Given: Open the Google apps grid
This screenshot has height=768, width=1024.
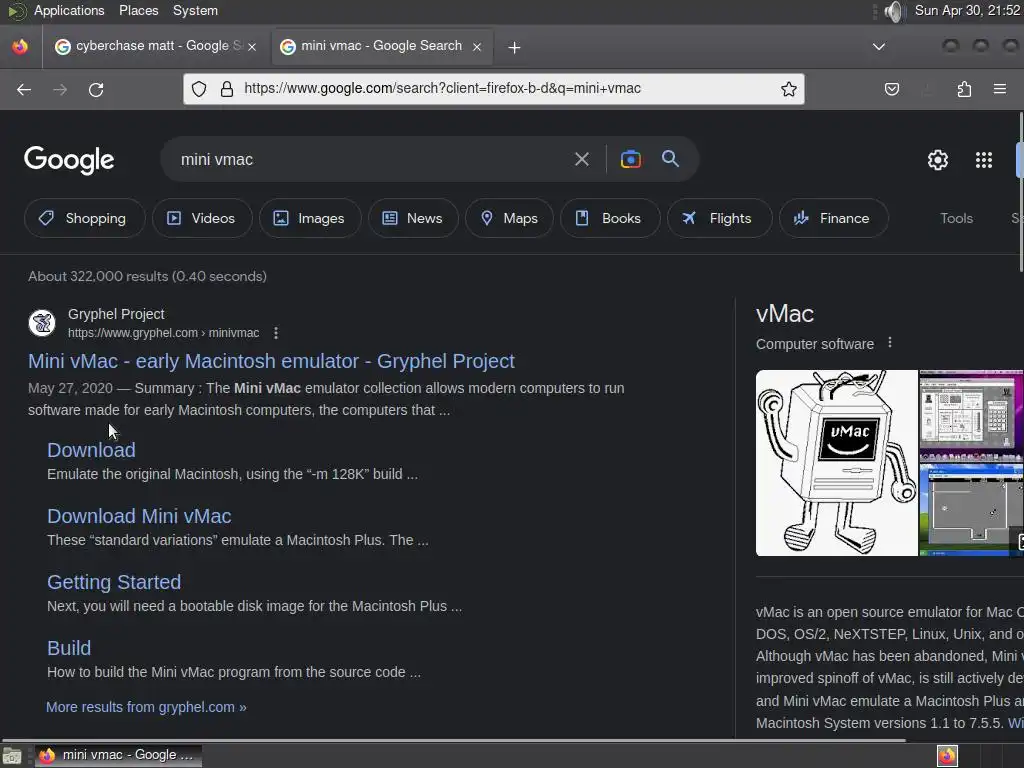Looking at the screenshot, I should point(984,160).
